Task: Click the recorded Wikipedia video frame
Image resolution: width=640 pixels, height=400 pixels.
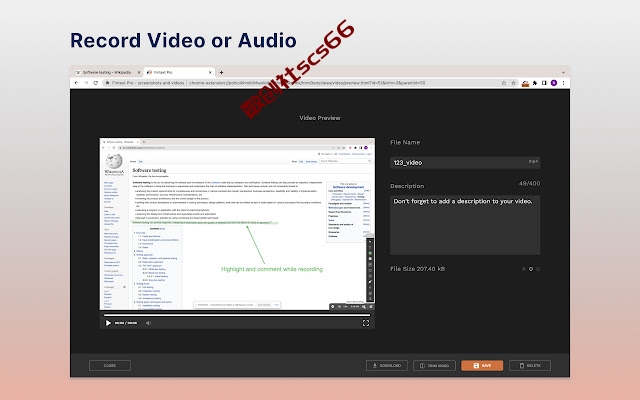Action: [x=237, y=224]
